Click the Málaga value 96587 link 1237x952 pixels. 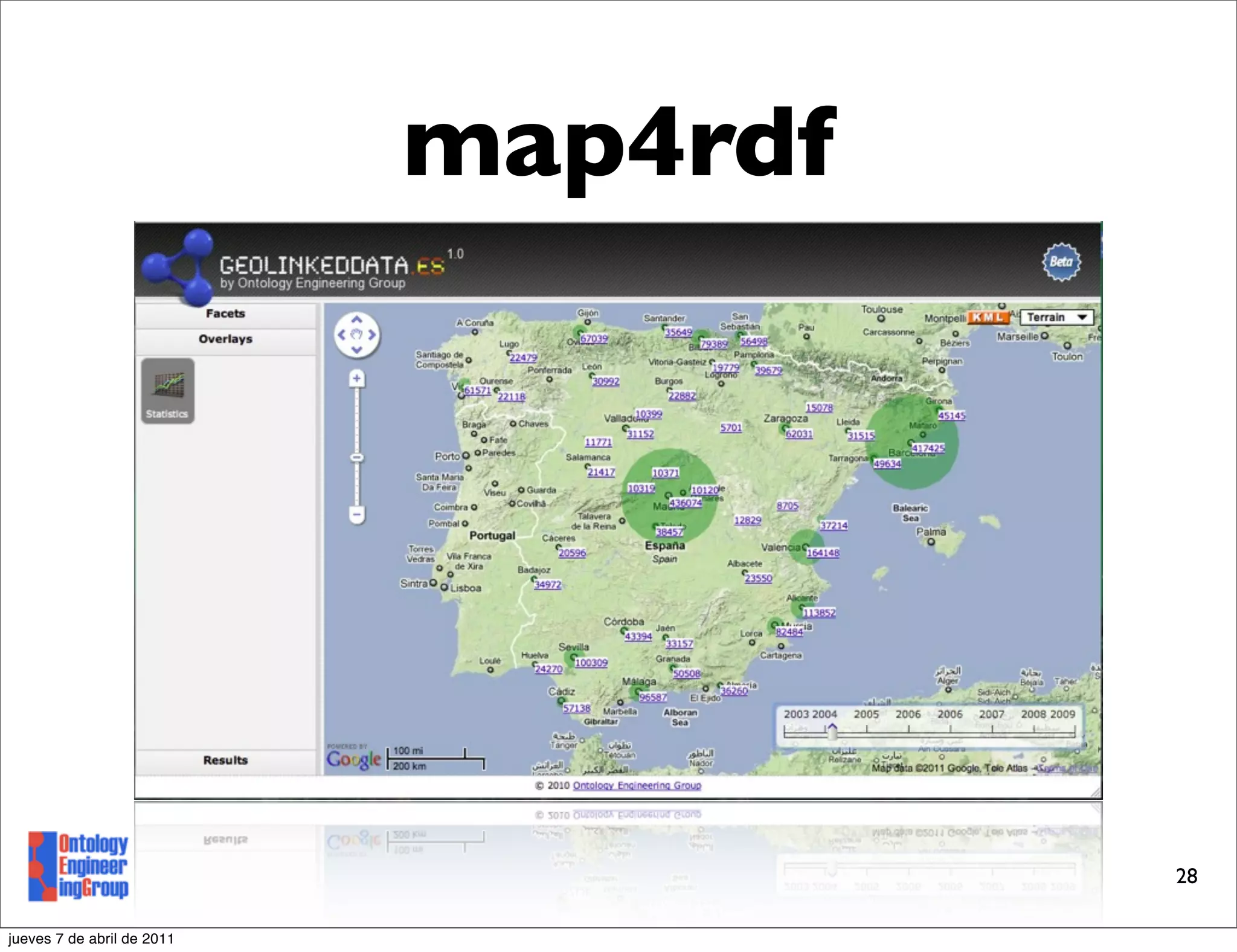coord(653,697)
